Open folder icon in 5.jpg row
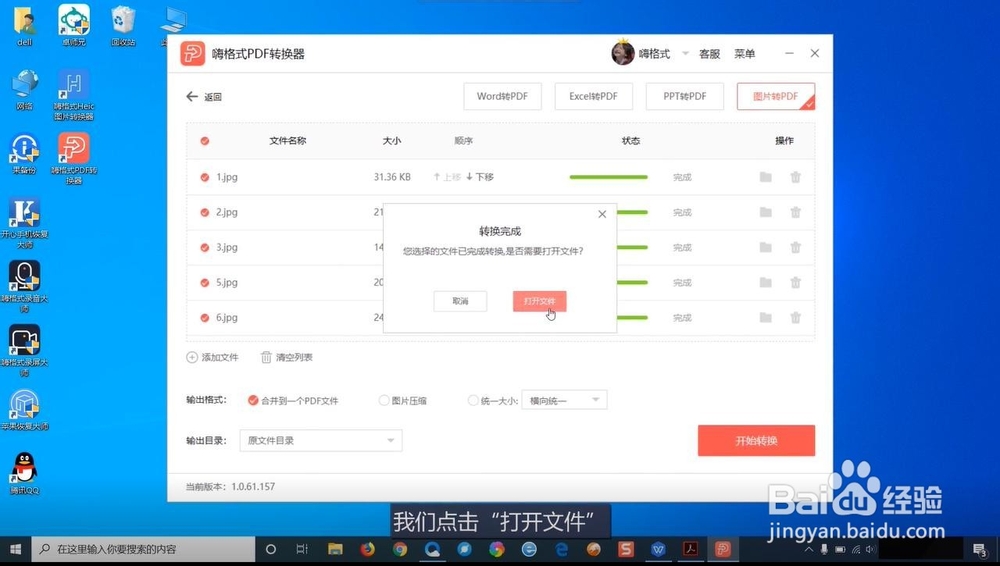1000x566 pixels. point(765,282)
